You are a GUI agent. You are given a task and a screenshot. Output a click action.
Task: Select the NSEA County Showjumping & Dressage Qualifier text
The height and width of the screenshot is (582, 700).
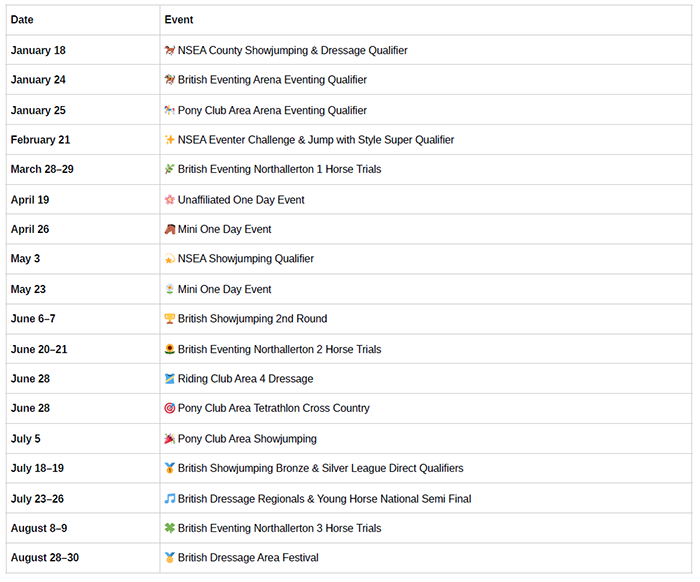(x=292, y=50)
